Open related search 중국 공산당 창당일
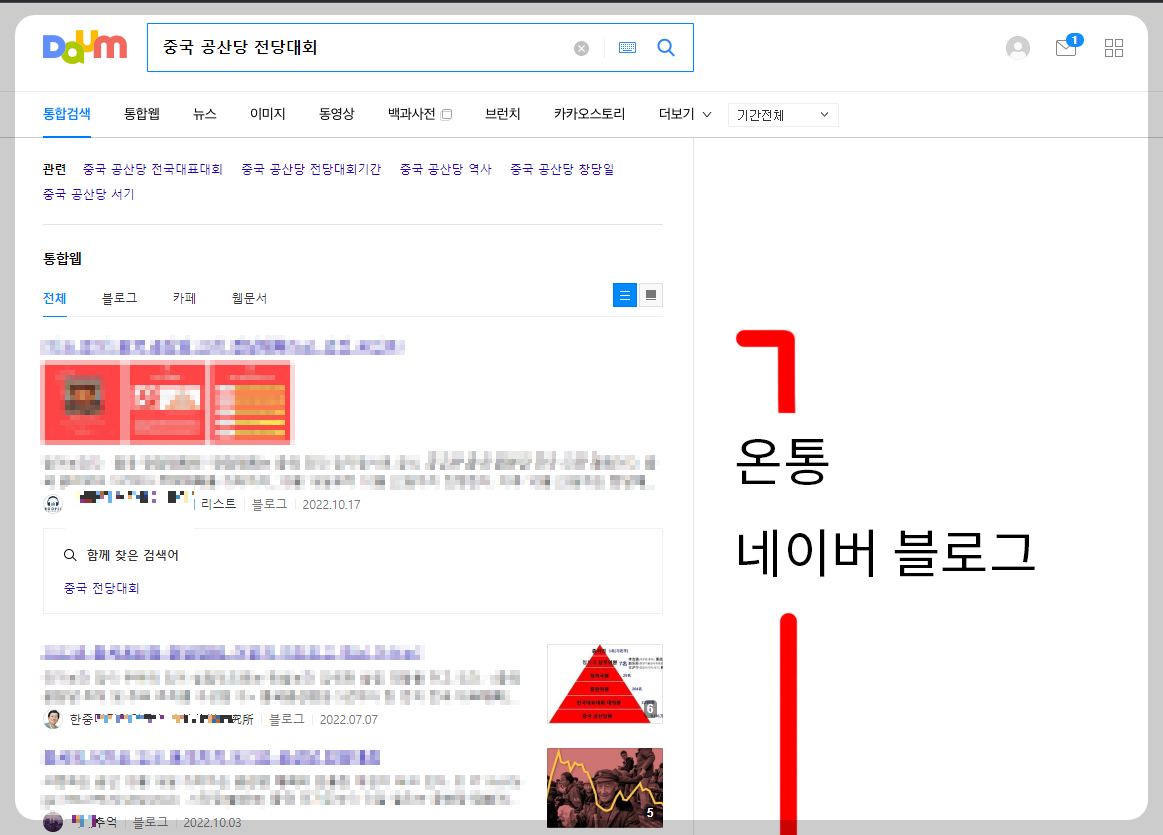Viewport: 1163px width, 835px height. (562, 169)
